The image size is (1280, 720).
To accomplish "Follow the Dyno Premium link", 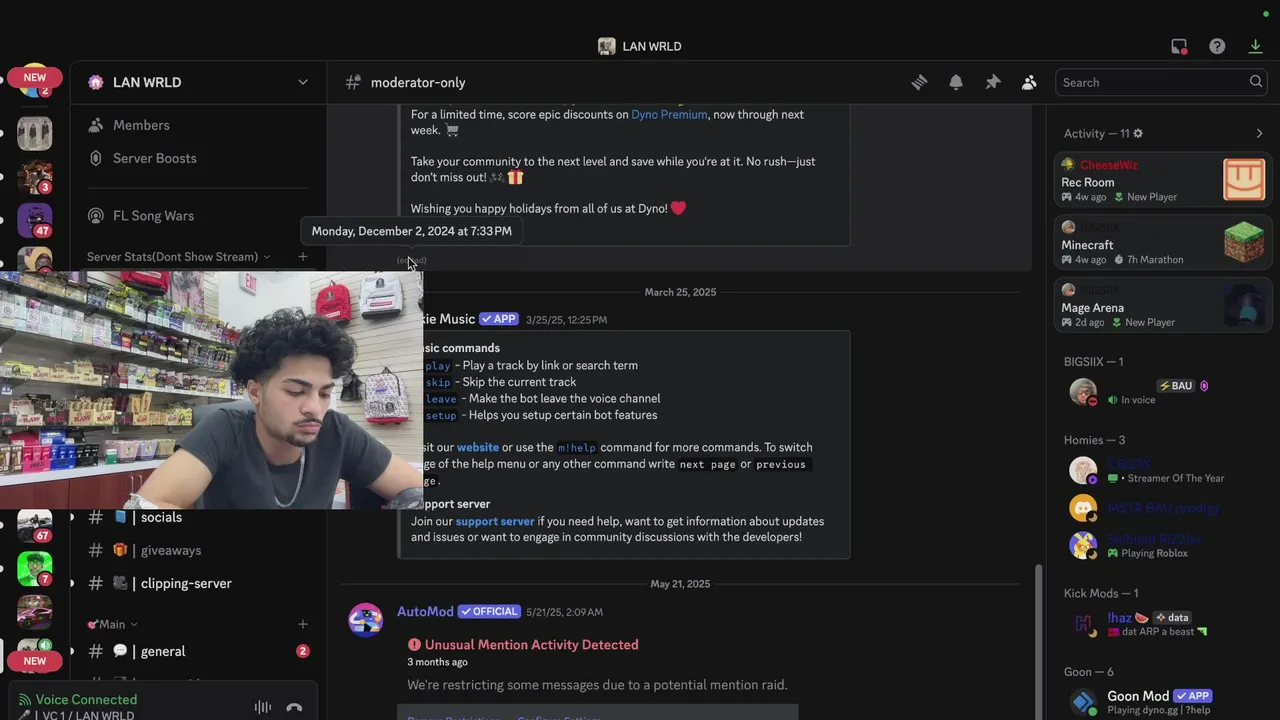I will 669,115.
